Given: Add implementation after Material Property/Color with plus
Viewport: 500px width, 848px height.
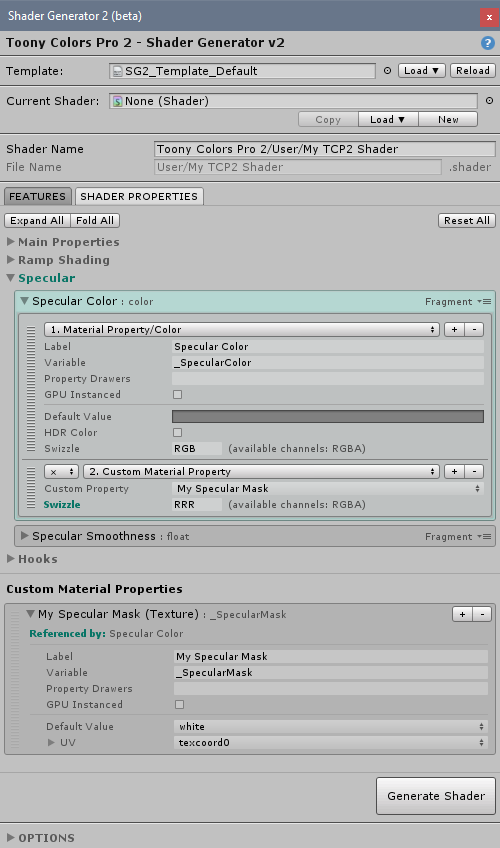Looking at the screenshot, I should click(454, 329).
